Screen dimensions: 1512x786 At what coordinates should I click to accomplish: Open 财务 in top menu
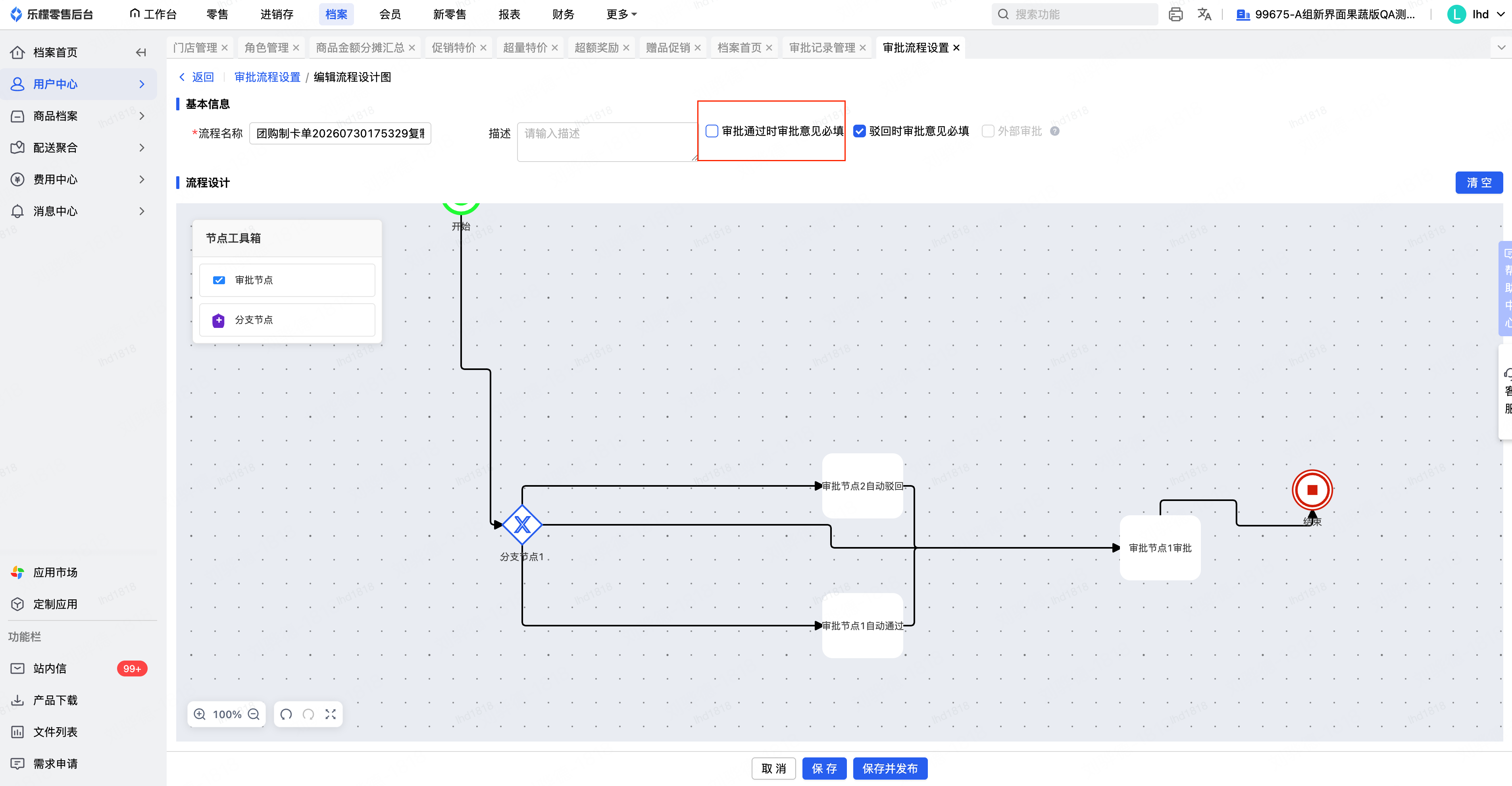[x=563, y=14]
